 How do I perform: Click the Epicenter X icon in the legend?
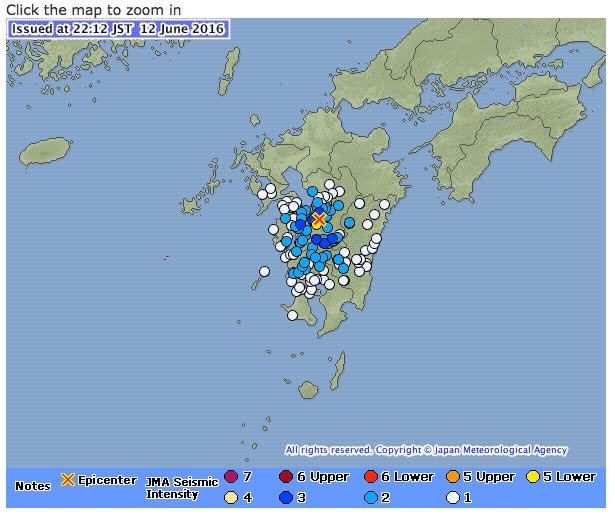point(68,479)
